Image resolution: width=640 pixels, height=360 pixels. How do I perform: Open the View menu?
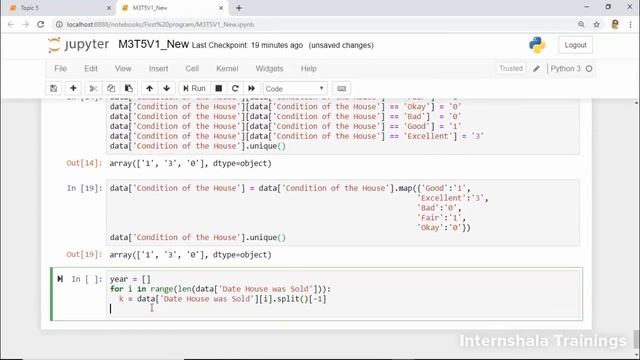(x=123, y=69)
